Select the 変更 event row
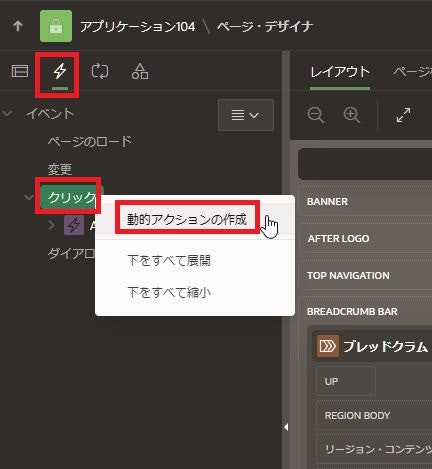This screenshot has width=432, height=469. 60,169
